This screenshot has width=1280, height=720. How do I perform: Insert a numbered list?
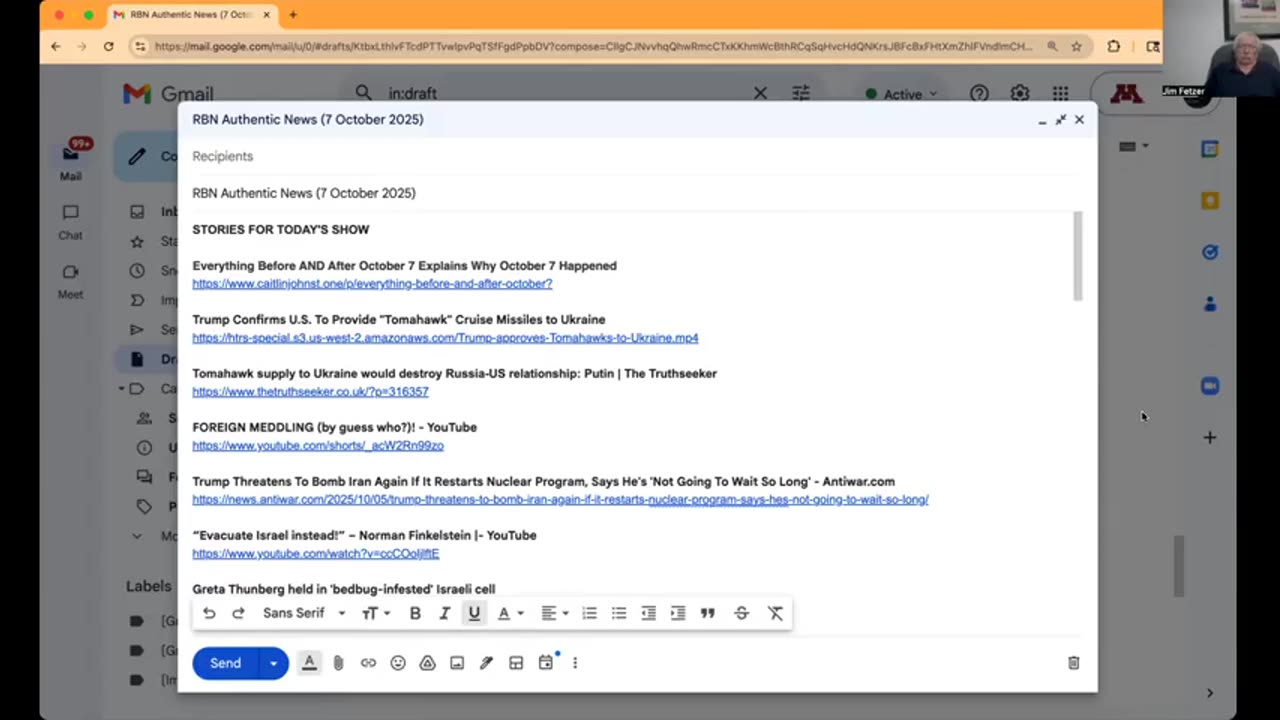click(x=590, y=613)
